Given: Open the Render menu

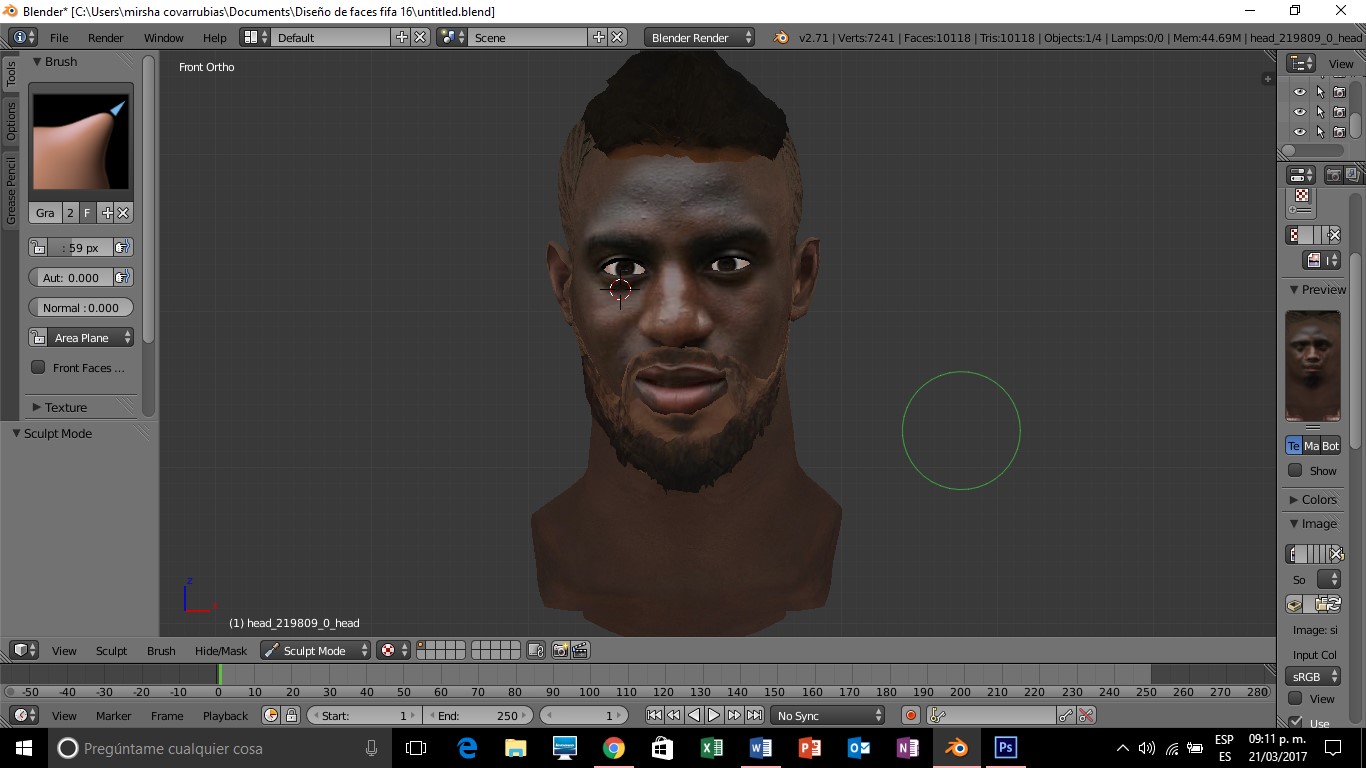Looking at the screenshot, I should 105,37.
